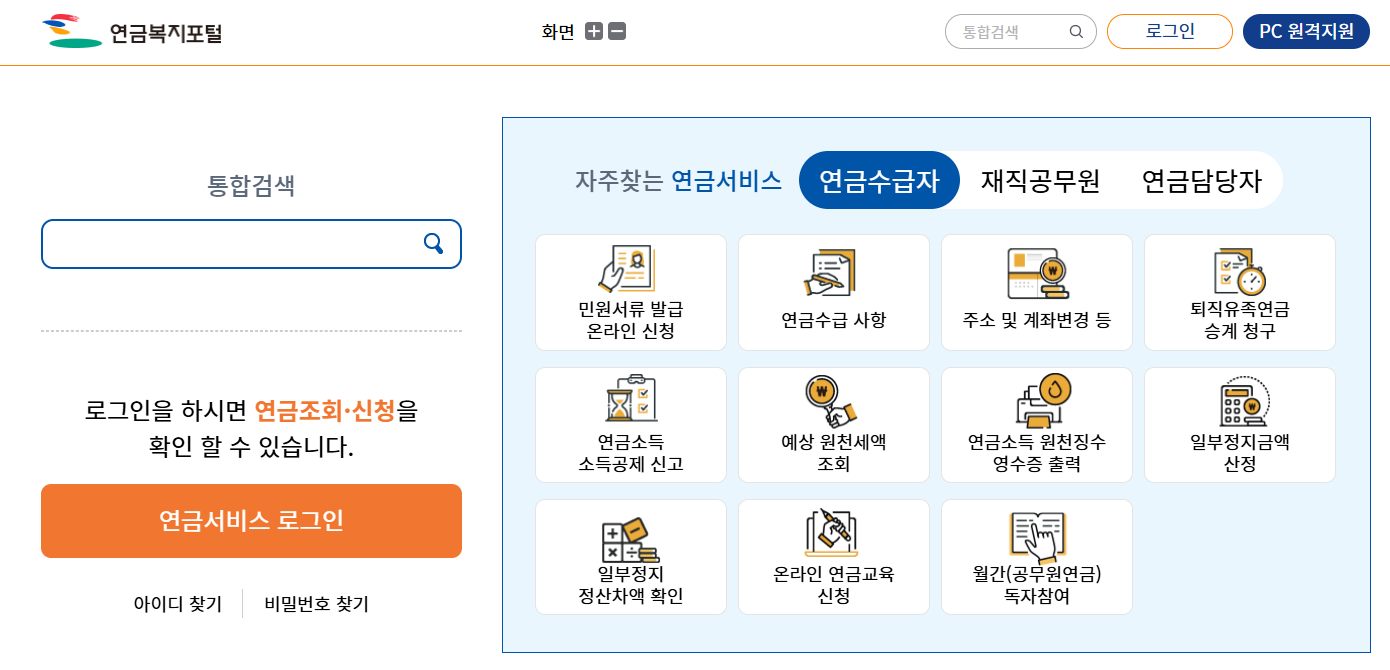Screen dimensions: 1390x670
Task: Switch to the 재직공무원 tab
Action: click(x=1040, y=181)
